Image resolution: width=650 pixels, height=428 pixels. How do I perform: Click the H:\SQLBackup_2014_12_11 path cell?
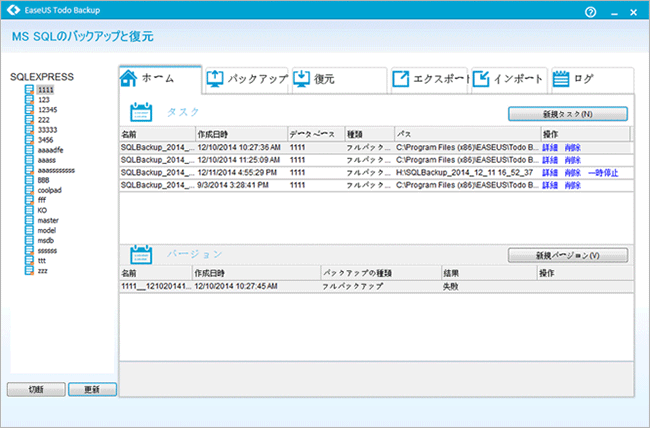(464, 173)
